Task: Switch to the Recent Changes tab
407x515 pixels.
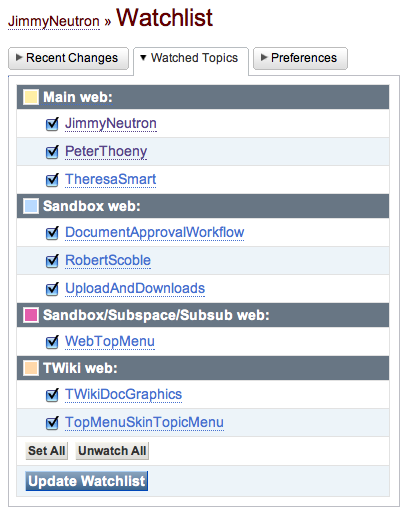Action: [68, 58]
